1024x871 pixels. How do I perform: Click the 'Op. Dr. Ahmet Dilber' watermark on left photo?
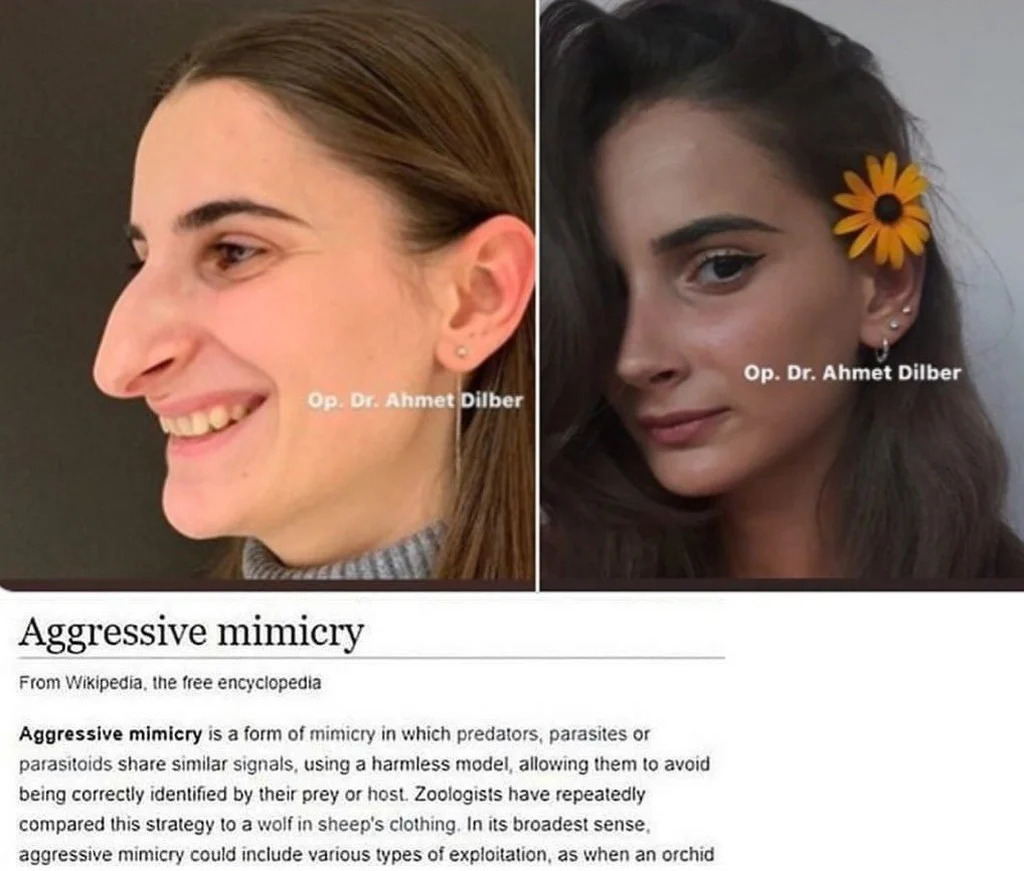(x=415, y=401)
